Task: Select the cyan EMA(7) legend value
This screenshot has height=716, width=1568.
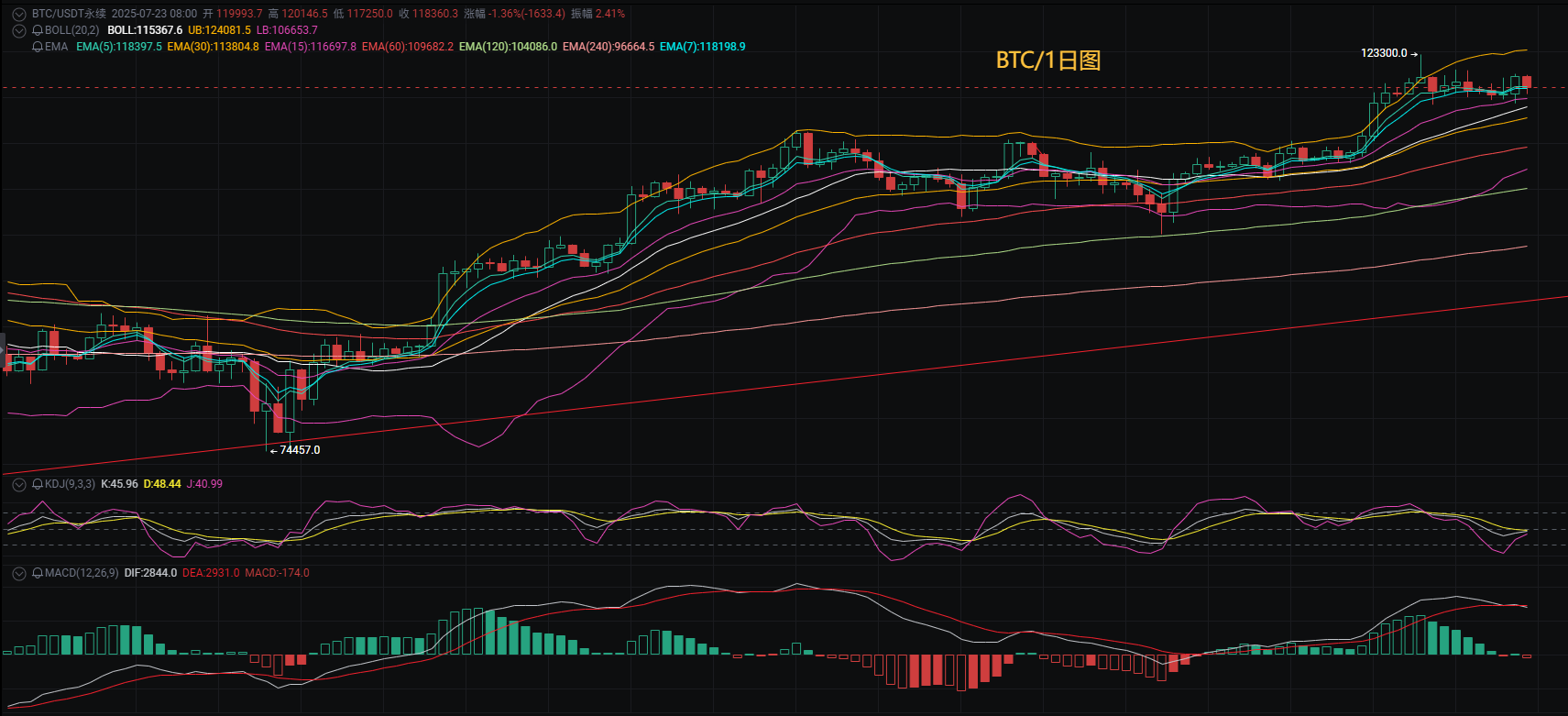Action: [x=703, y=47]
